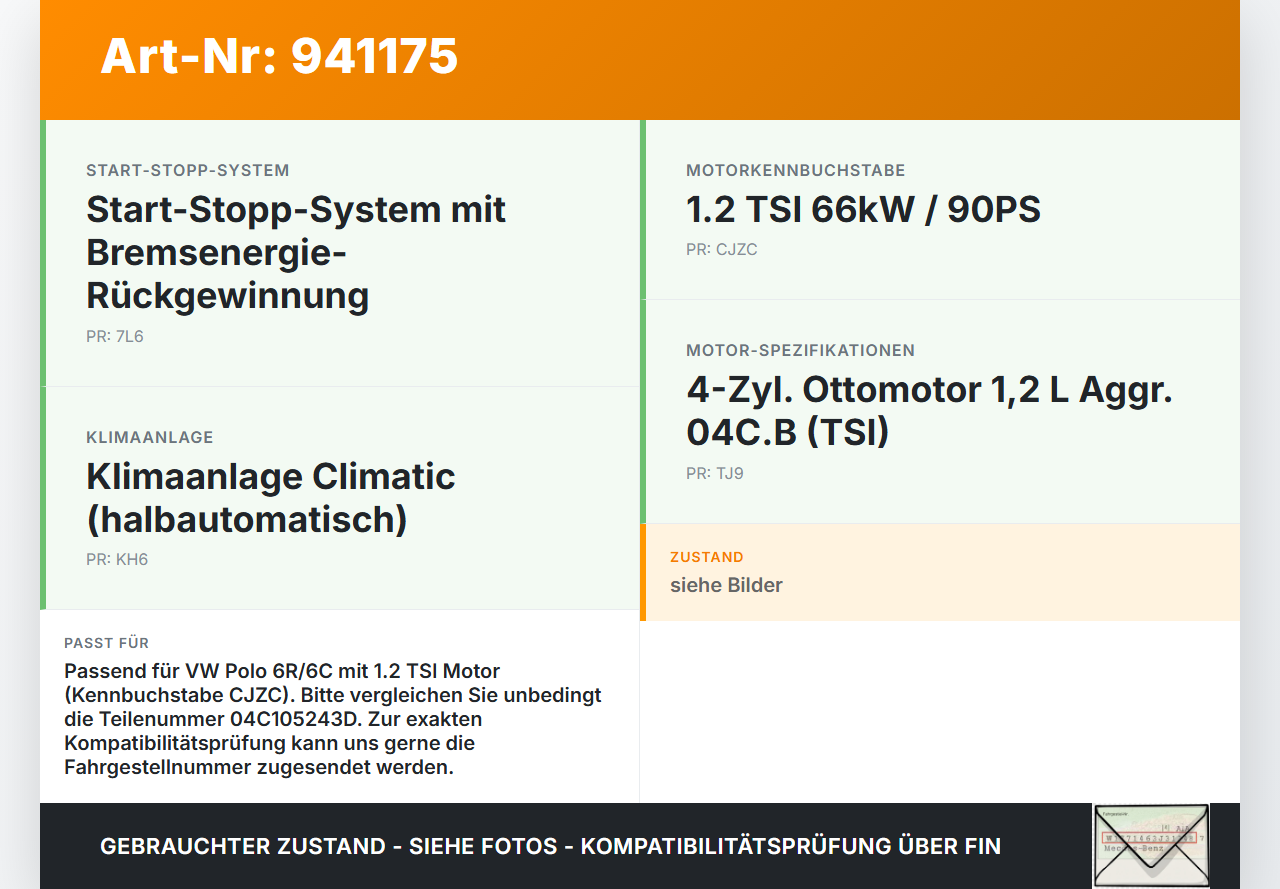Click the START-STOPP-SYSTEM label

pyautogui.click(x=188, y=171)
